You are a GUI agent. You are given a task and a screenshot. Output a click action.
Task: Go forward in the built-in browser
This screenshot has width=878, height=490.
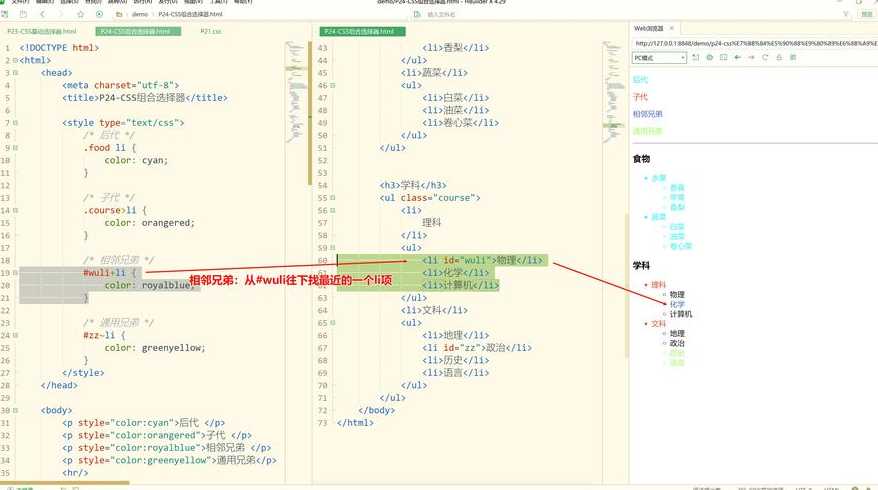(x=751, y=58)
